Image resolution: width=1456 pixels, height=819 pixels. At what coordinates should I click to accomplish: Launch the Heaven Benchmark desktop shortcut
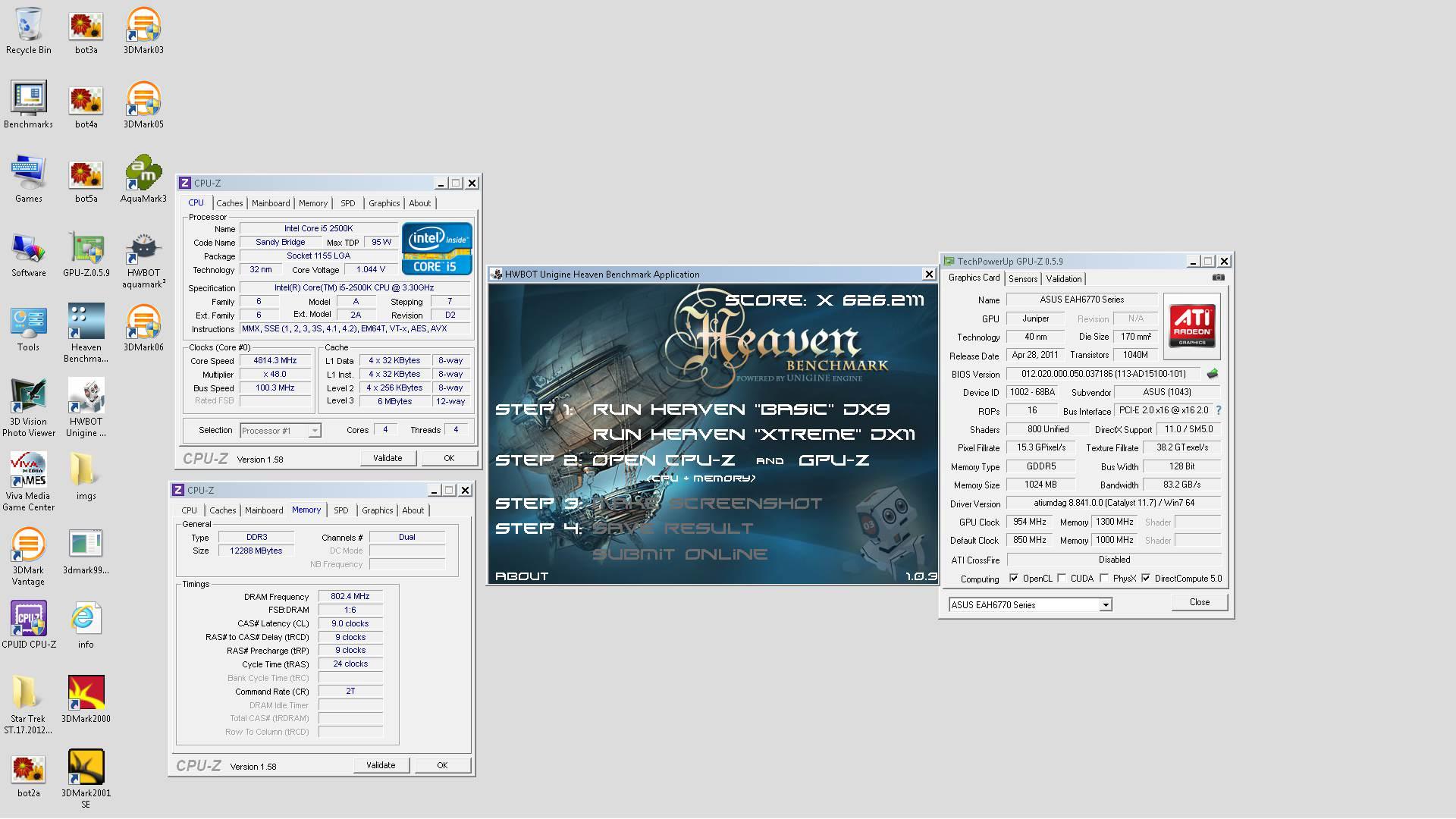pyautogui.click(x=86, y=334)
